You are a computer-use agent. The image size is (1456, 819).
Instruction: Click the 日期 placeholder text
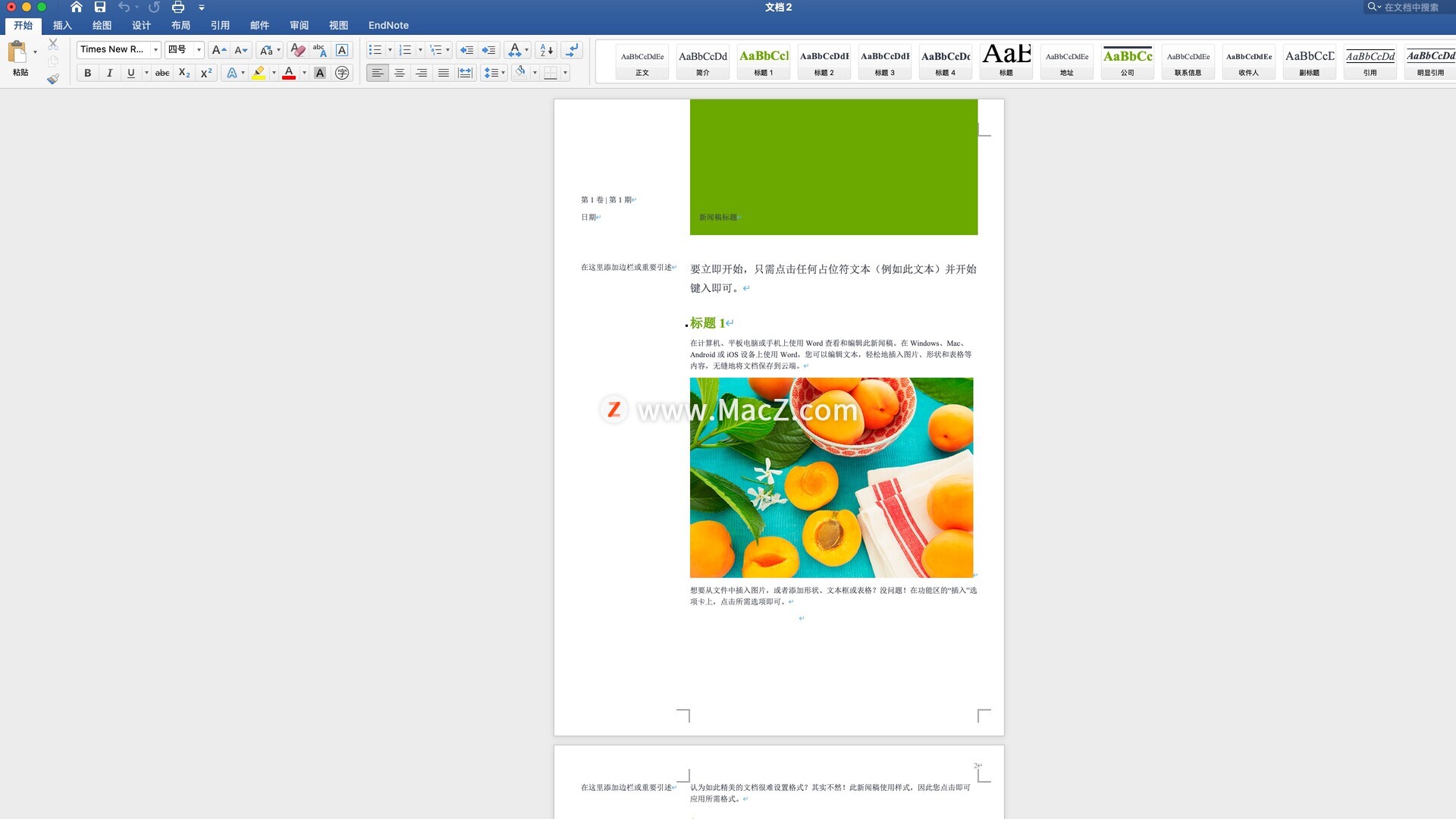[x=588, y=217]
